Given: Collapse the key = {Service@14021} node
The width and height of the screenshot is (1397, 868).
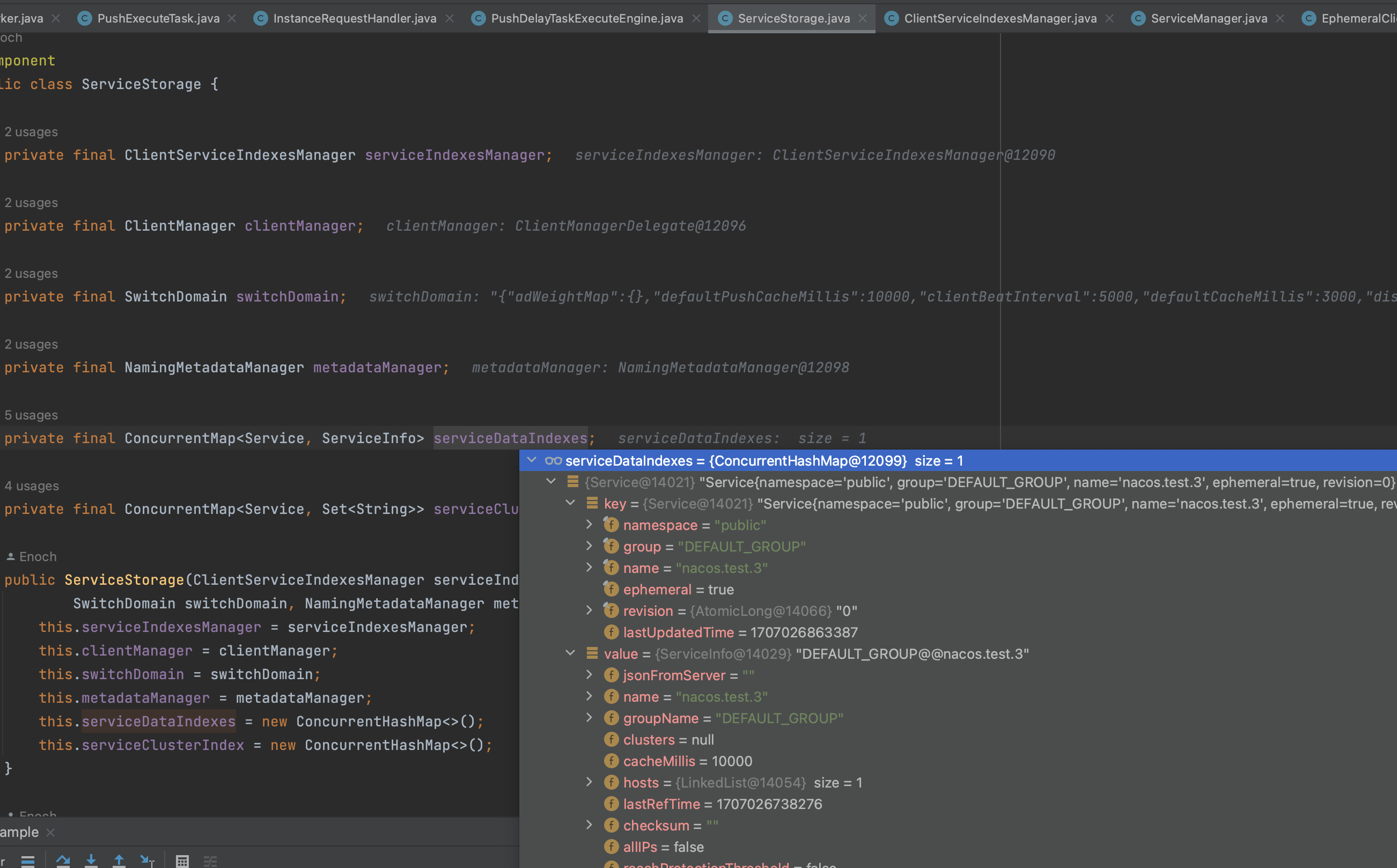Looking at the screenshot, I should click(x=570, y=503).
